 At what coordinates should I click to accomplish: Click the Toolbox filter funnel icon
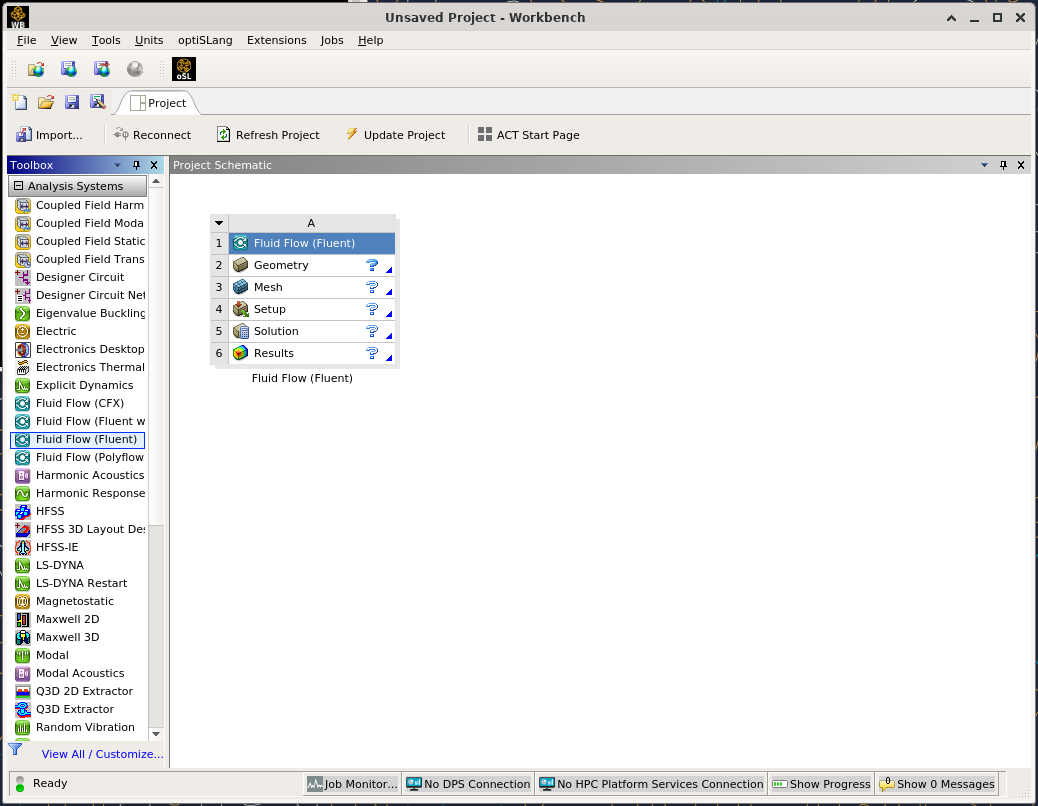click(15, 749)
